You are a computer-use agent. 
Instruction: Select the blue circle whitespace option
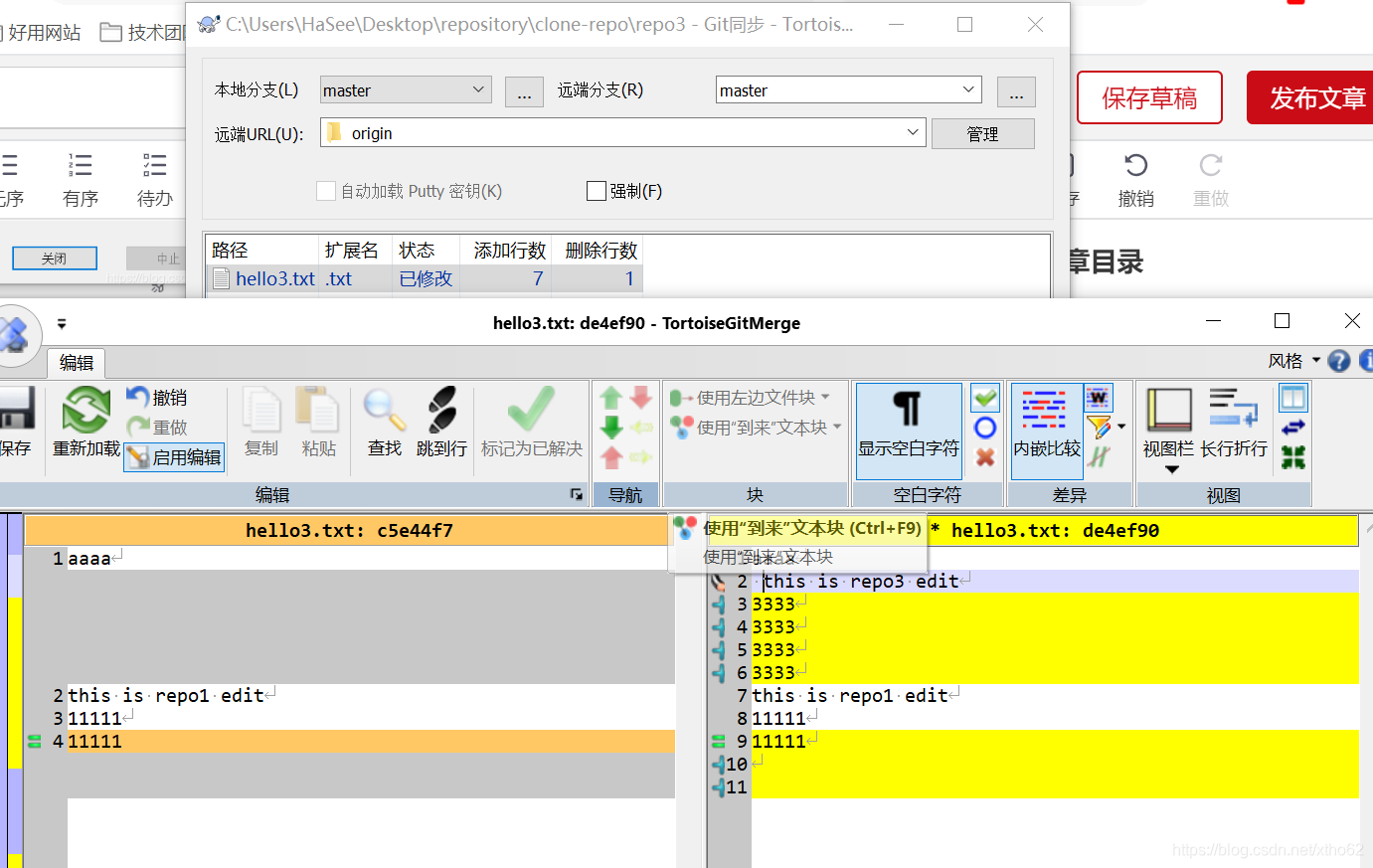[x=985, y=428]
